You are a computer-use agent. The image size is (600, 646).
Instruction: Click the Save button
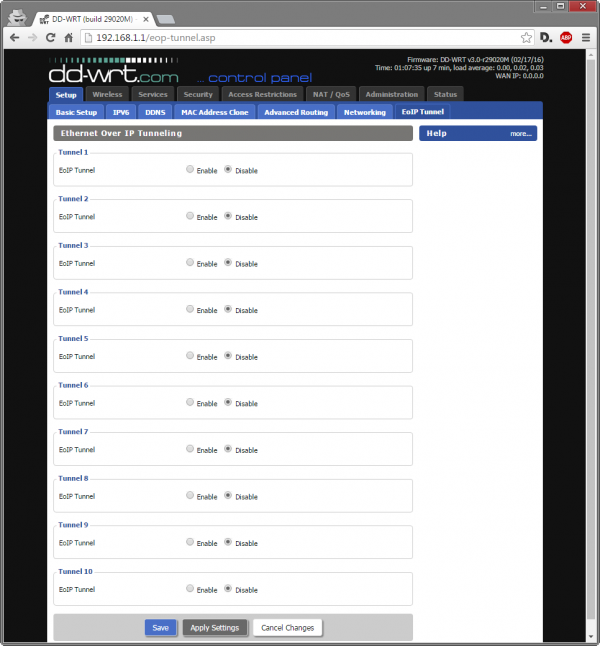(160, 628)
